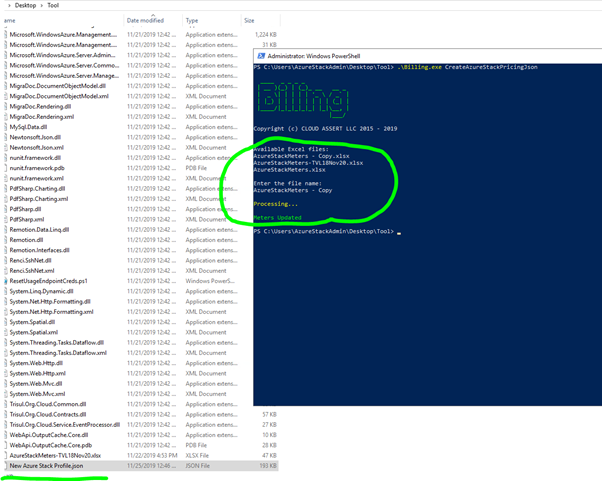This screenshot has height=481, width=602.
Task: Select System.Spatial.dll file
Action: click(x=32, y=322)
